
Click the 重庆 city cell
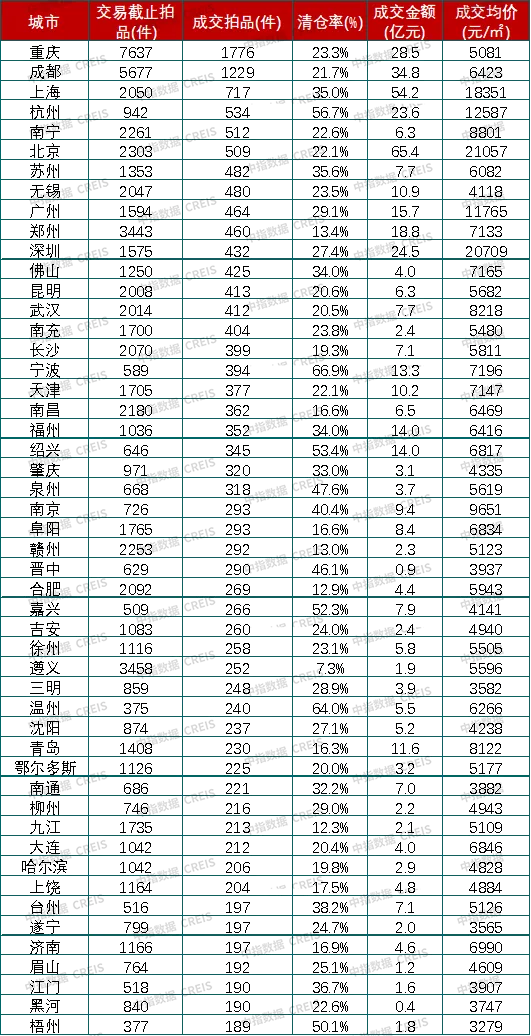coord(44,50)
